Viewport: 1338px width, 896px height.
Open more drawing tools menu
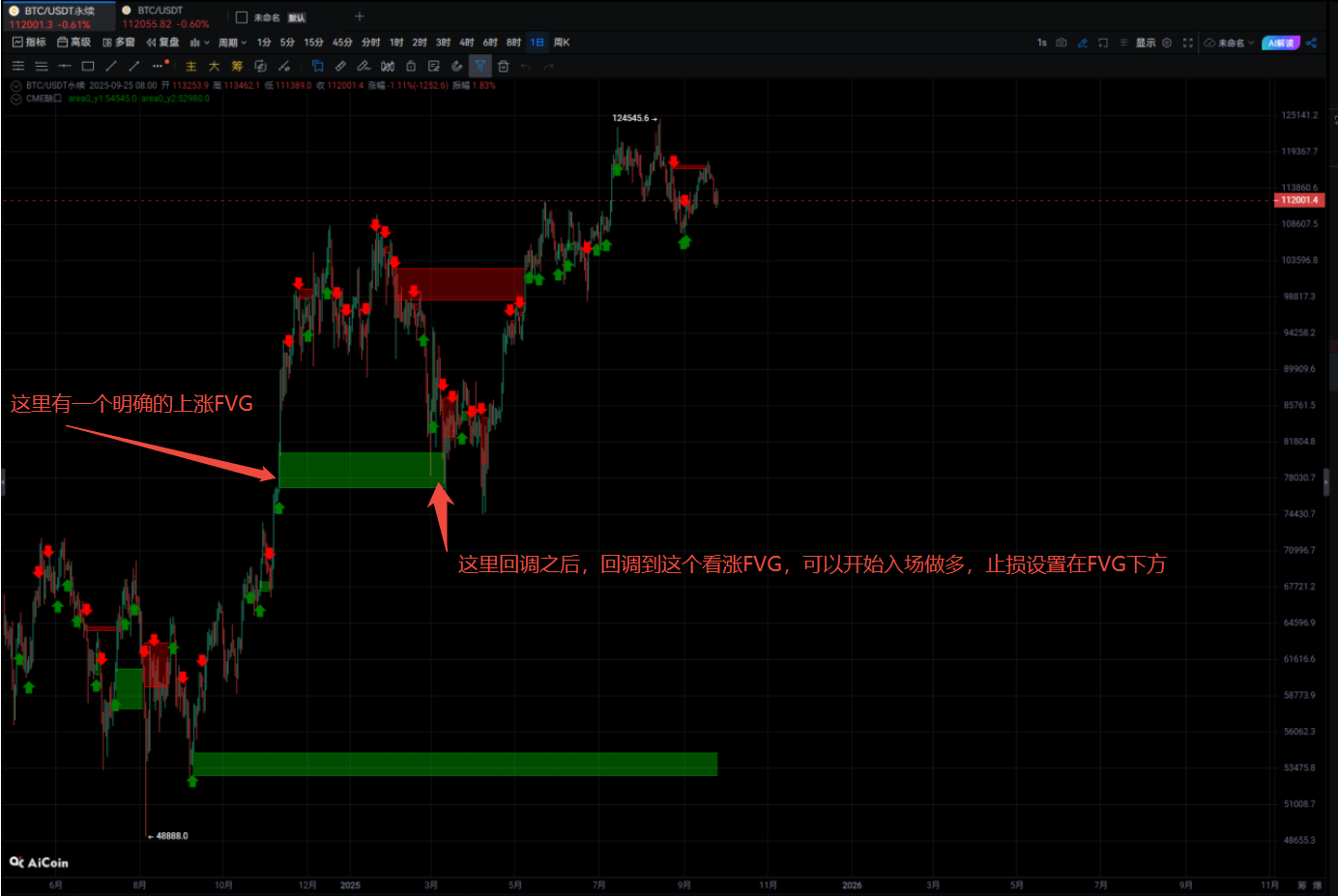click(x=160, y=66)
